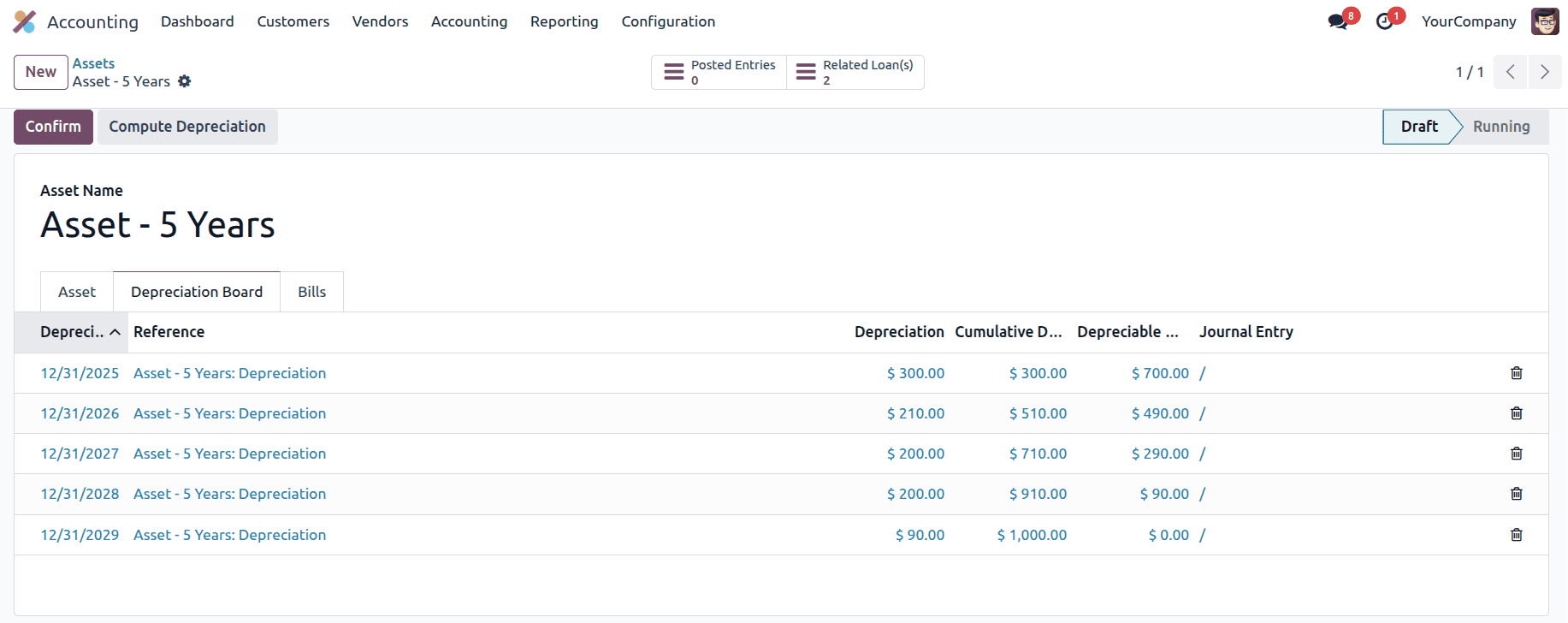Open the activities clock icon
This screenshot has height=623, width=1568.
(x=1385, y=21)
